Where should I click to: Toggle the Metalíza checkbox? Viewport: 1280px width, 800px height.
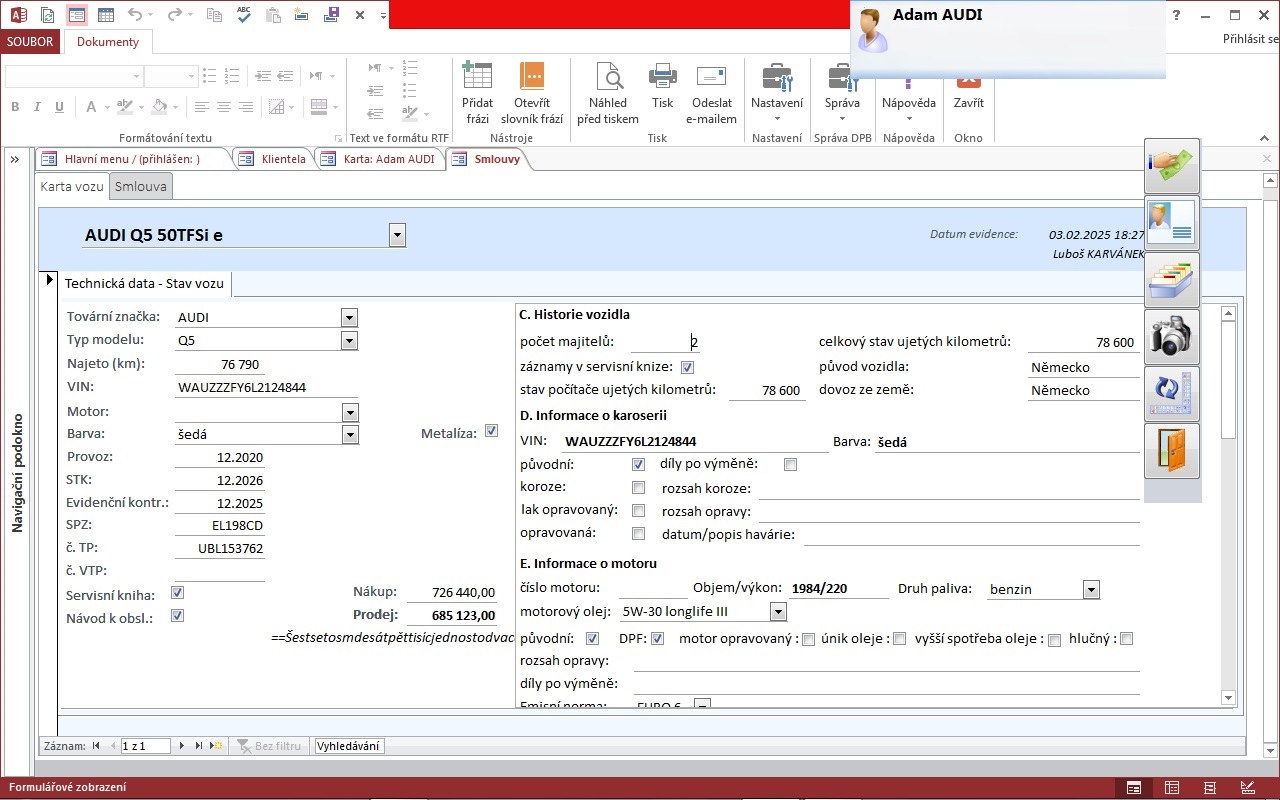491,430
